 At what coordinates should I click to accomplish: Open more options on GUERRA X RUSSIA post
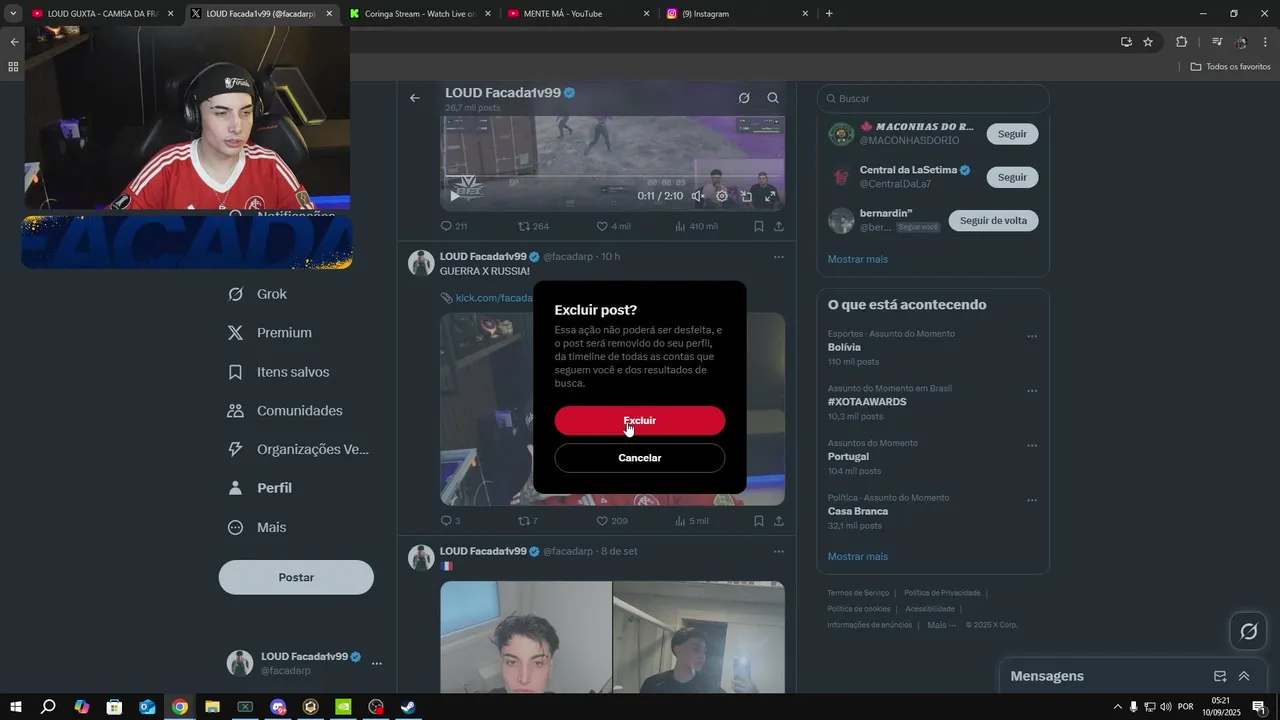778,257
